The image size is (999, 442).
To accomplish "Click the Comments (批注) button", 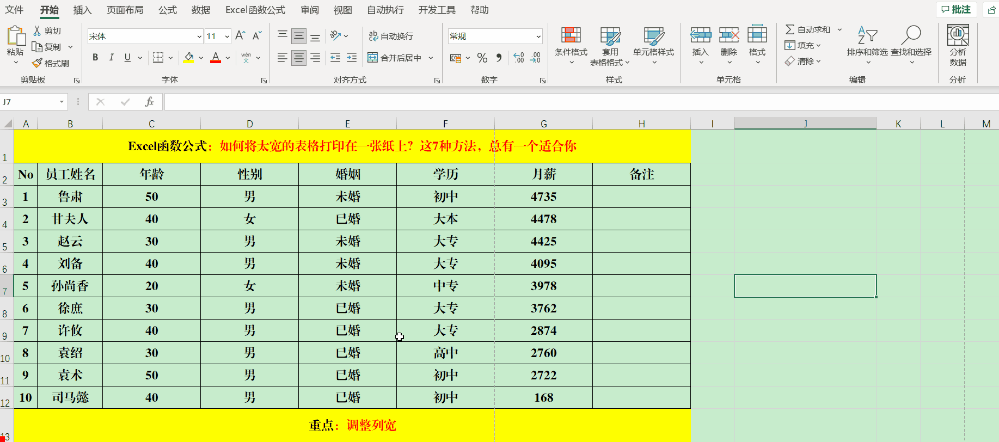I will point(956,9).
